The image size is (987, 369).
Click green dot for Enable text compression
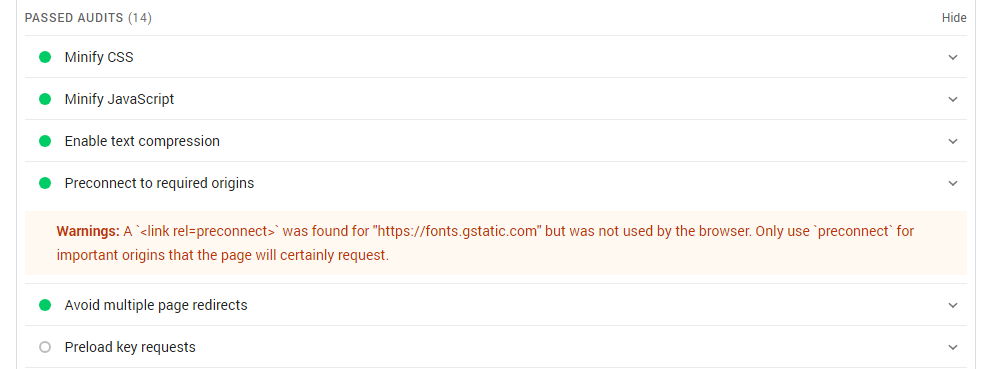coord(45,141)
